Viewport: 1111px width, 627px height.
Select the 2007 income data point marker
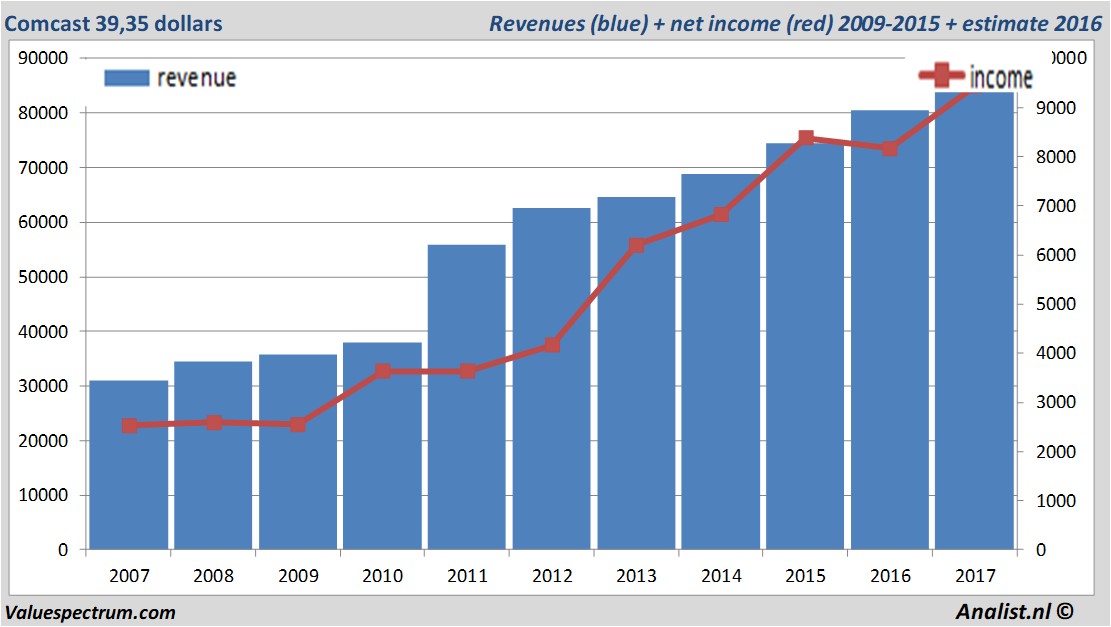click(x=129, y=426)
